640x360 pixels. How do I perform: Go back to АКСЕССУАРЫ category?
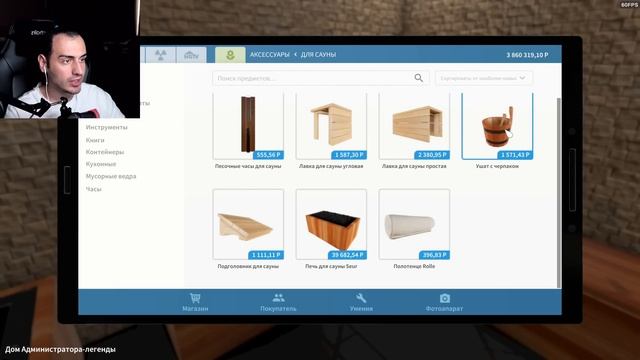pyautogui.click(x=269, y=54)
